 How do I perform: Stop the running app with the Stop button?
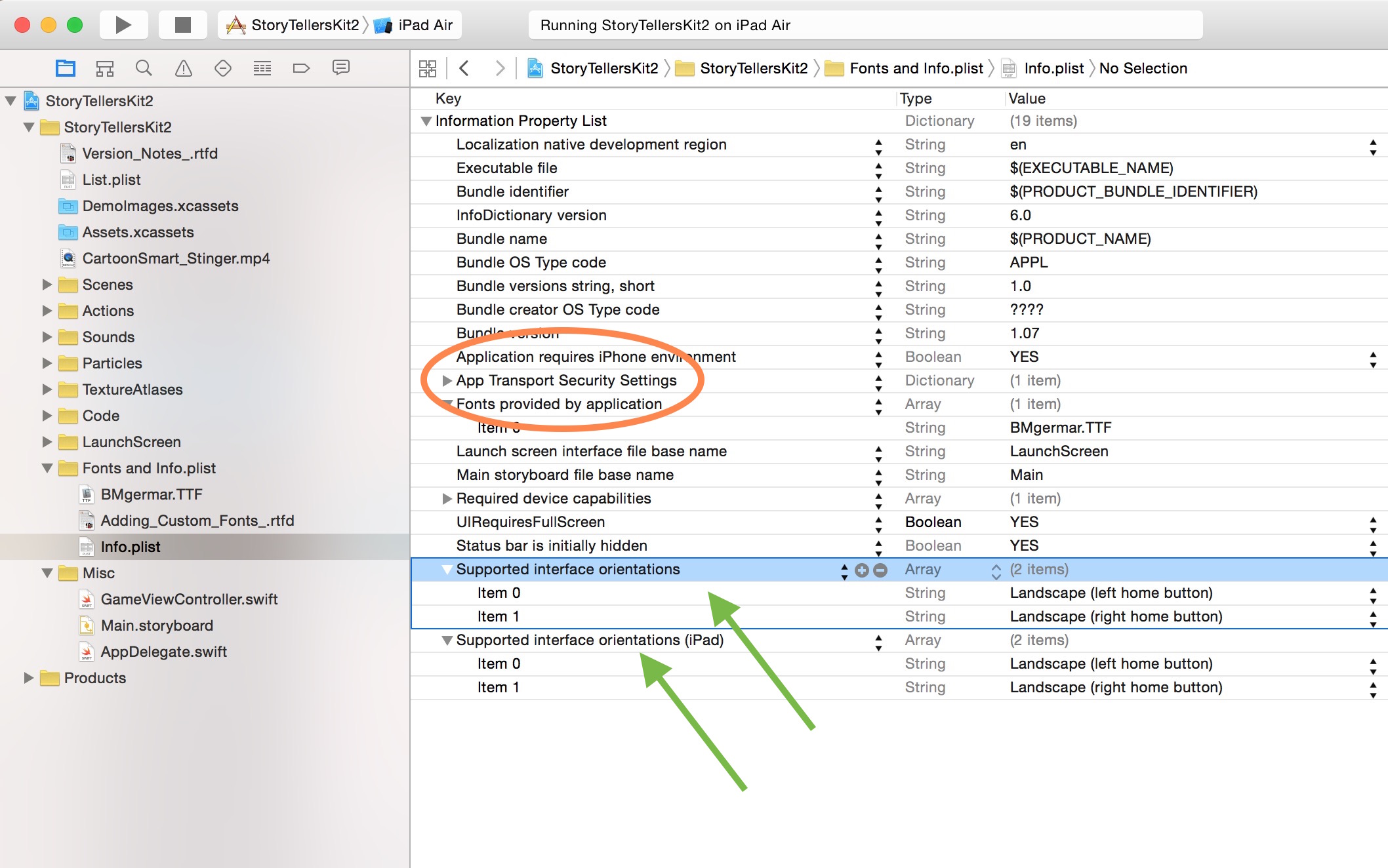click(x=183, y=24)
